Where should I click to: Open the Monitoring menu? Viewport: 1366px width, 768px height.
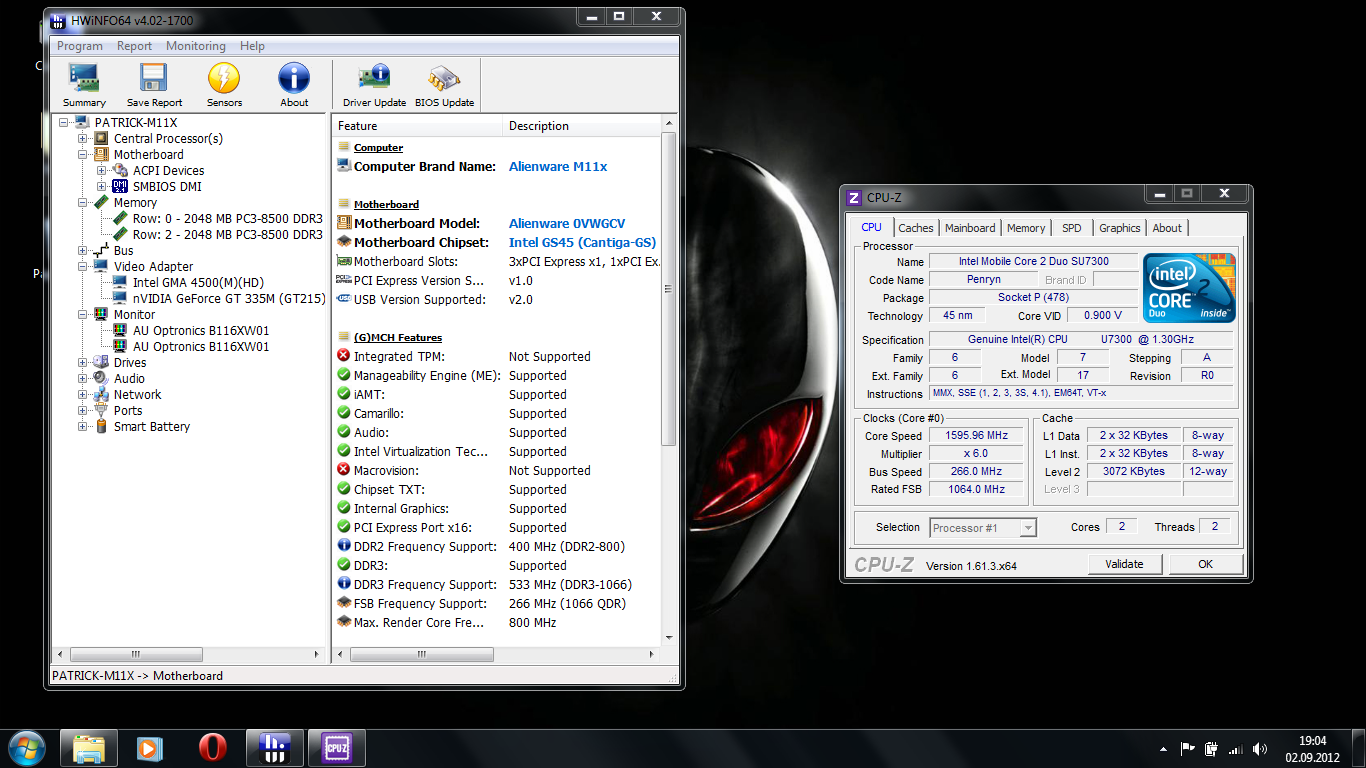click(x=196, y=46)
